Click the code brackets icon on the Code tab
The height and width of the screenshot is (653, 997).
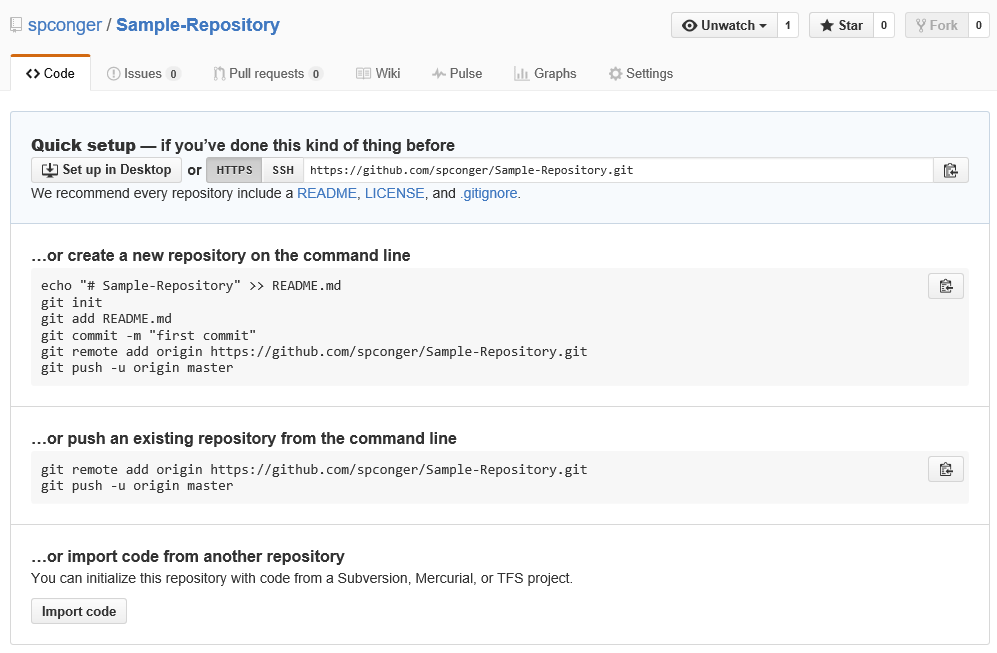(x=33, y=72)
